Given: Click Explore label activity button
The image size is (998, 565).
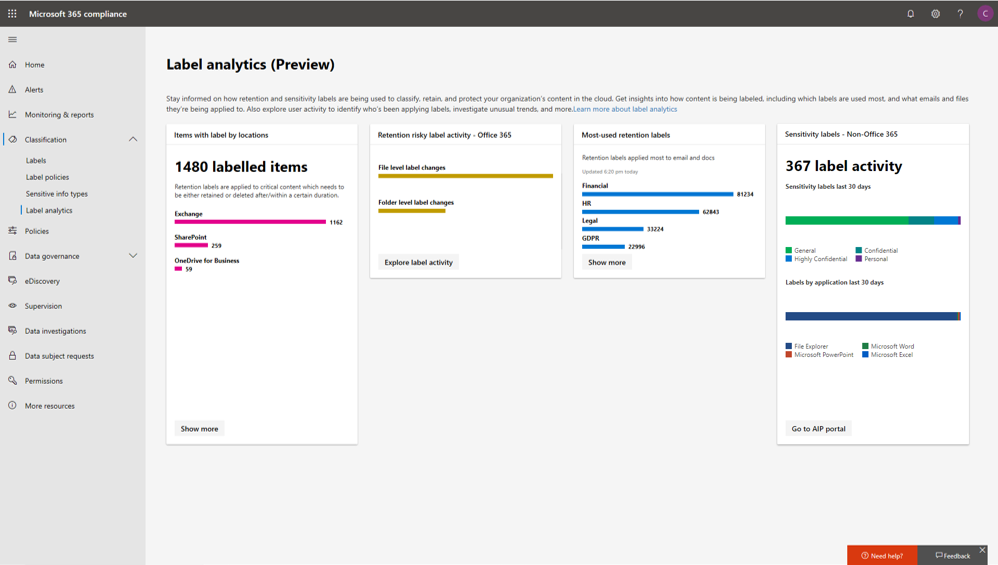Looking at the screenshot, I should coord(418,262).
